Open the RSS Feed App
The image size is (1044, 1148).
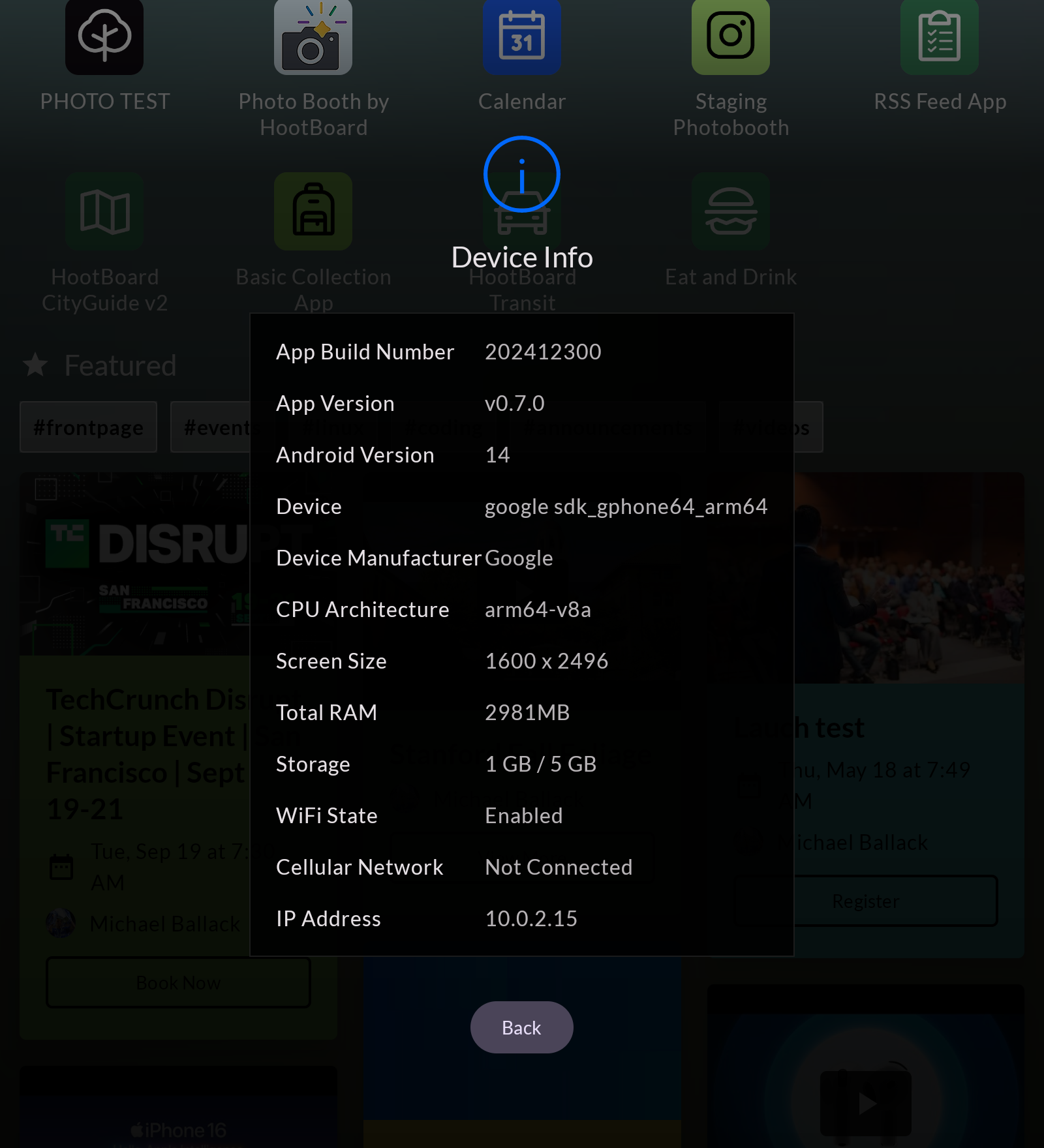(938, 37)
